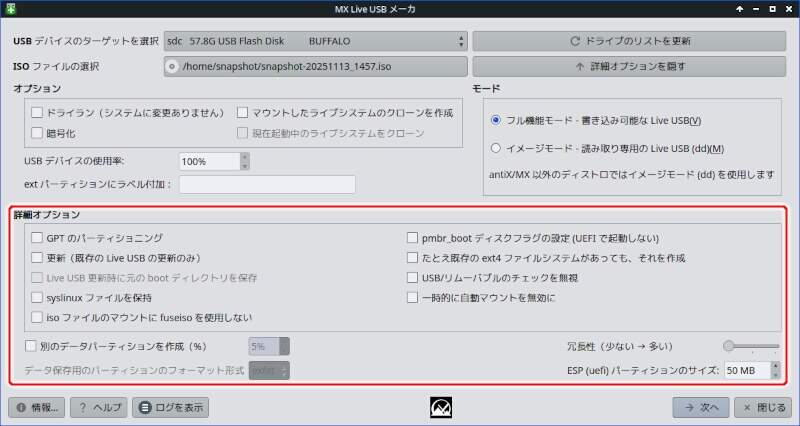Screen dimensions: 800x426
Task: Enable GPT のパーティショニング checkbox
Action: click(37, 238)
